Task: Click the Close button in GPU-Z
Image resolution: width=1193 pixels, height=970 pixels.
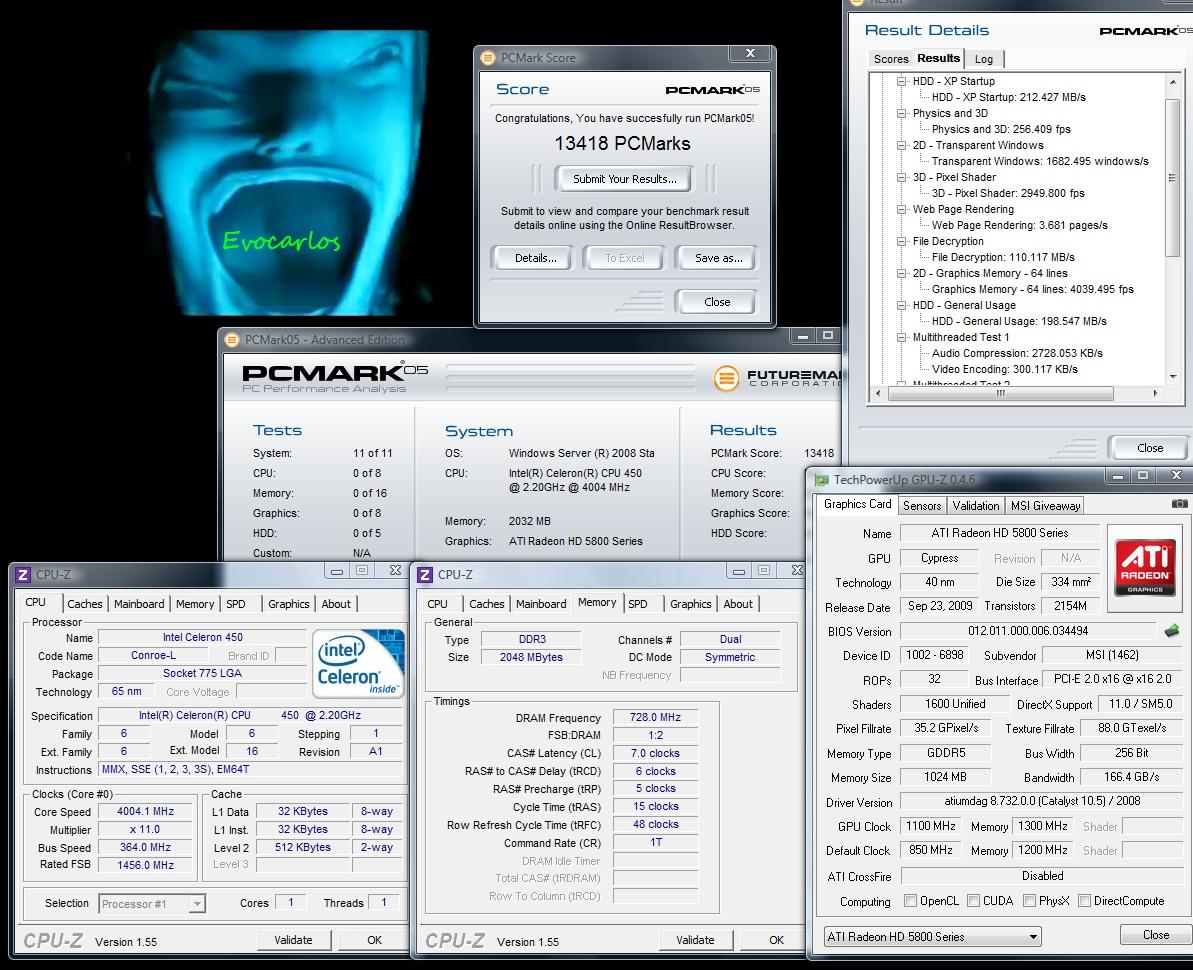Action: pos(1155,934)
